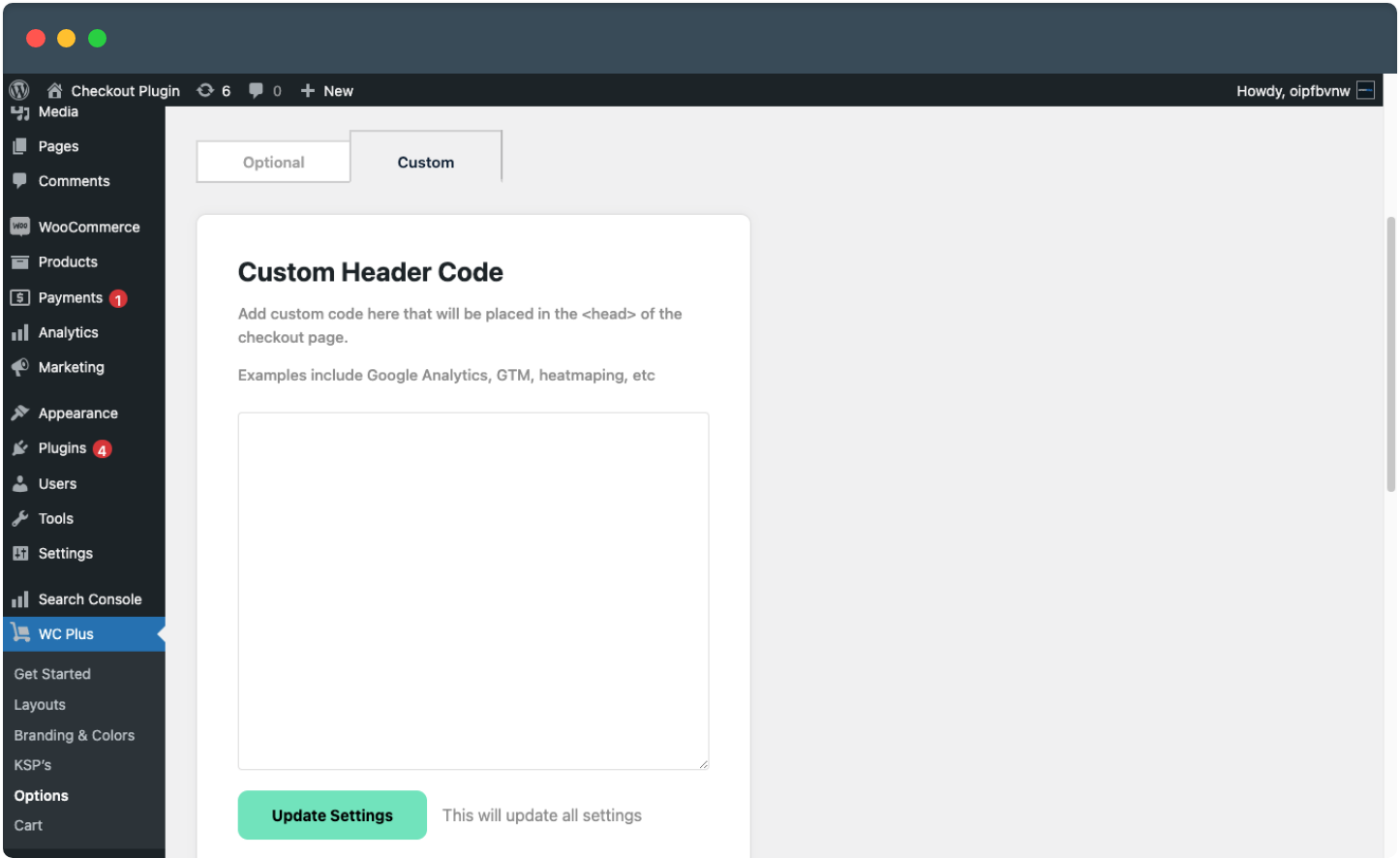Click the Products icon in sidebar

[19, 261]
